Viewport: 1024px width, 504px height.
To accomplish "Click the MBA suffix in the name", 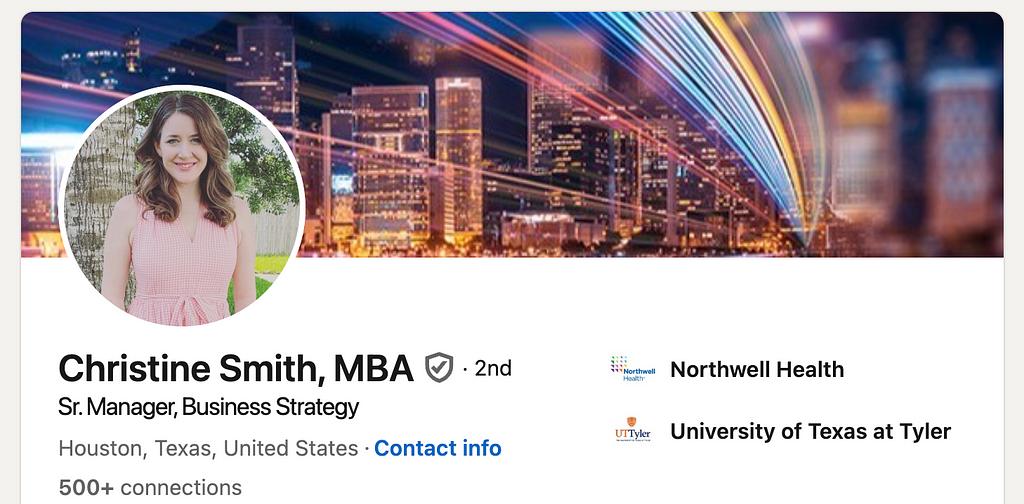I will pos(372,369).
